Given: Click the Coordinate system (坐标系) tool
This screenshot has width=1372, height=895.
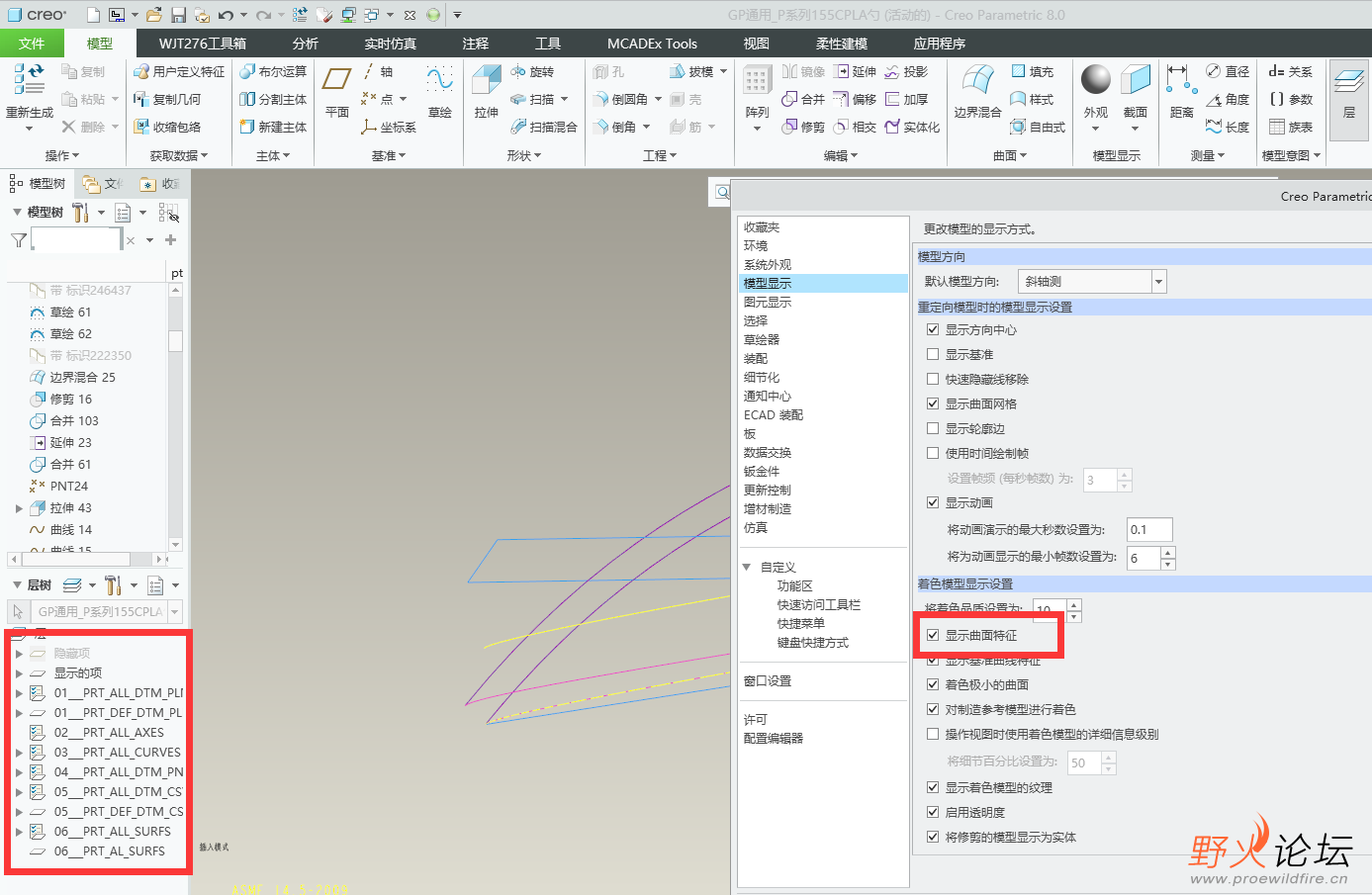Looking at the screenshot, I should [x=389, y=127].
